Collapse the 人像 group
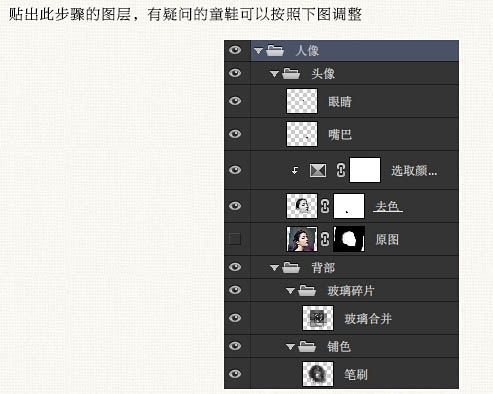Screen dimensions: 493x394 pos(258,51)
